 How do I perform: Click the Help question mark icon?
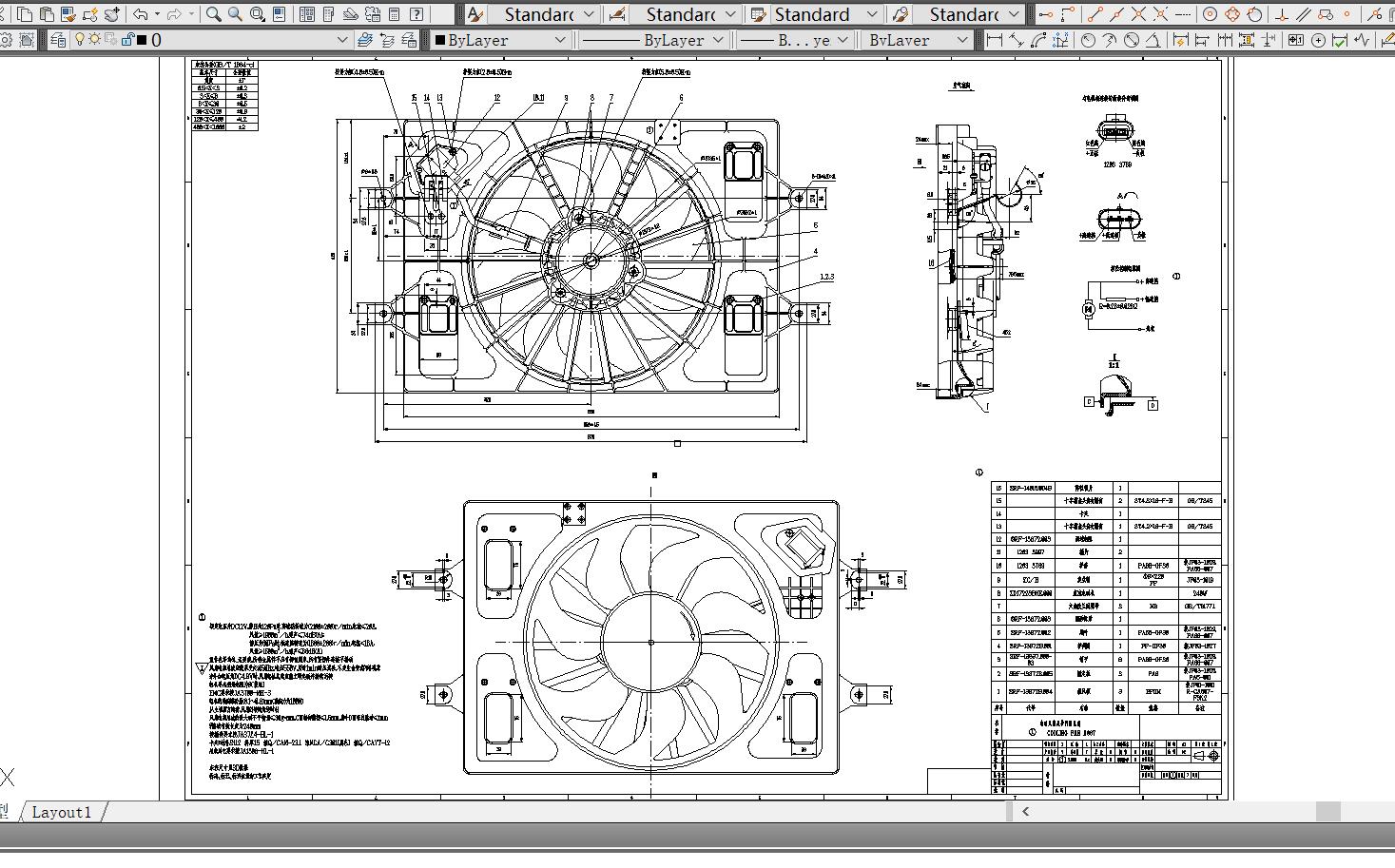pyautogui.click(x=417, y=14)
